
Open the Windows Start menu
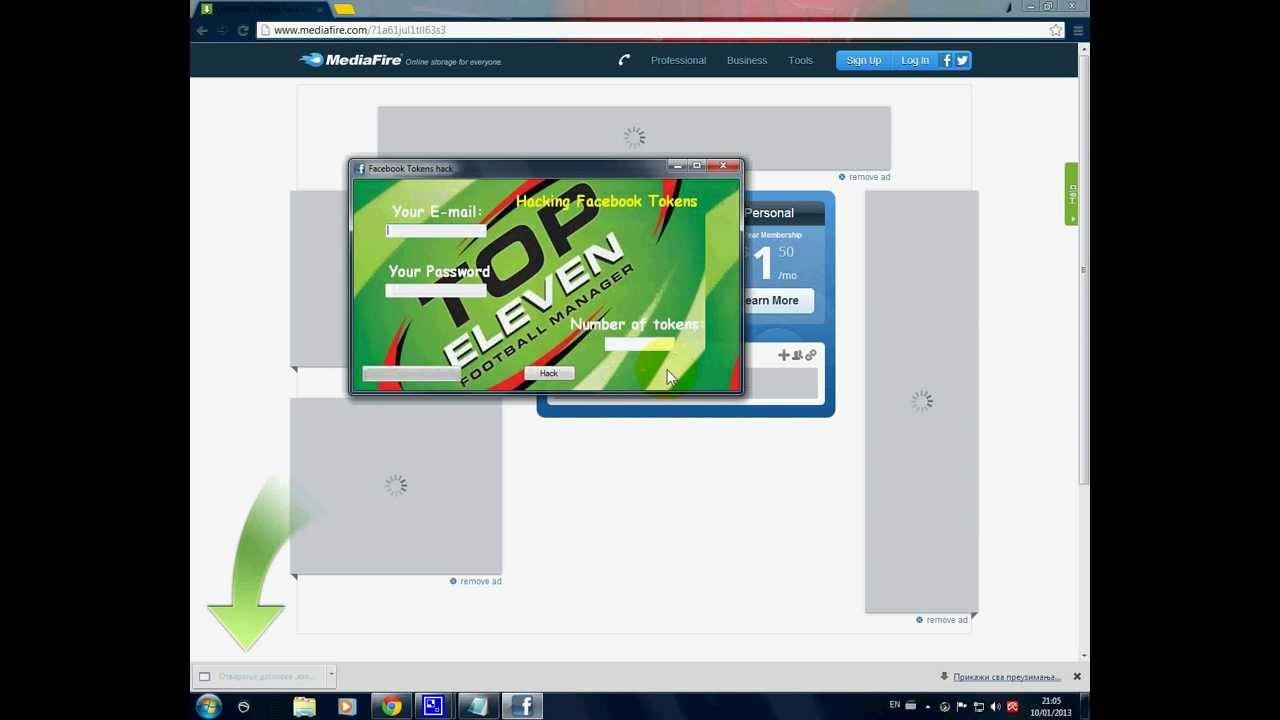[208, 706]
